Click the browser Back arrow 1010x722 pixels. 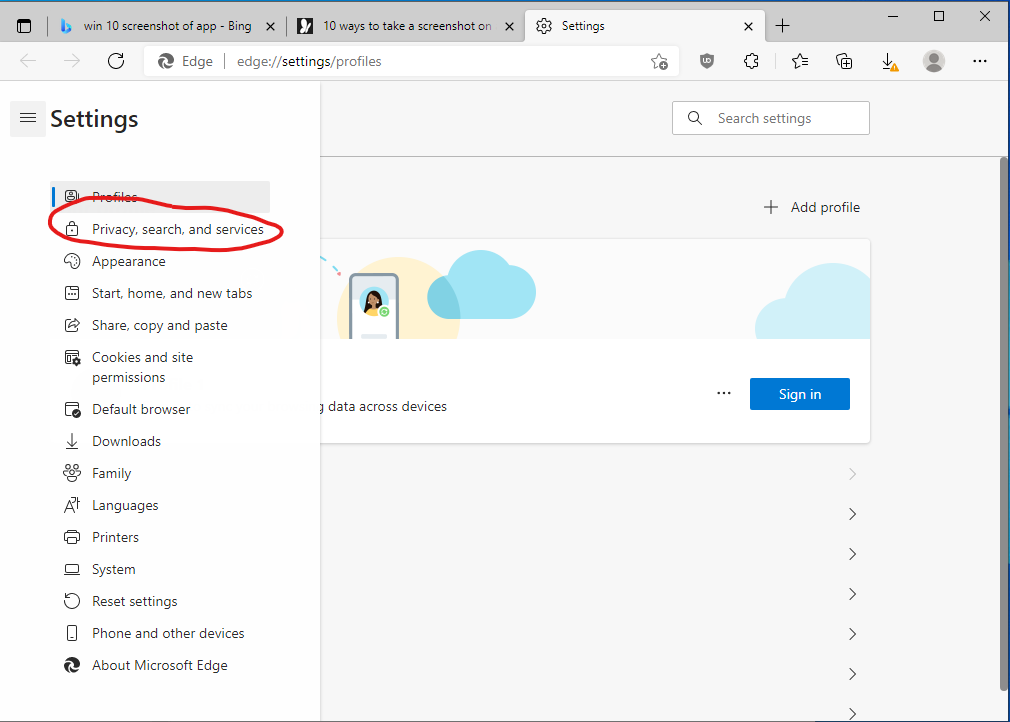[x=28, y=61]
